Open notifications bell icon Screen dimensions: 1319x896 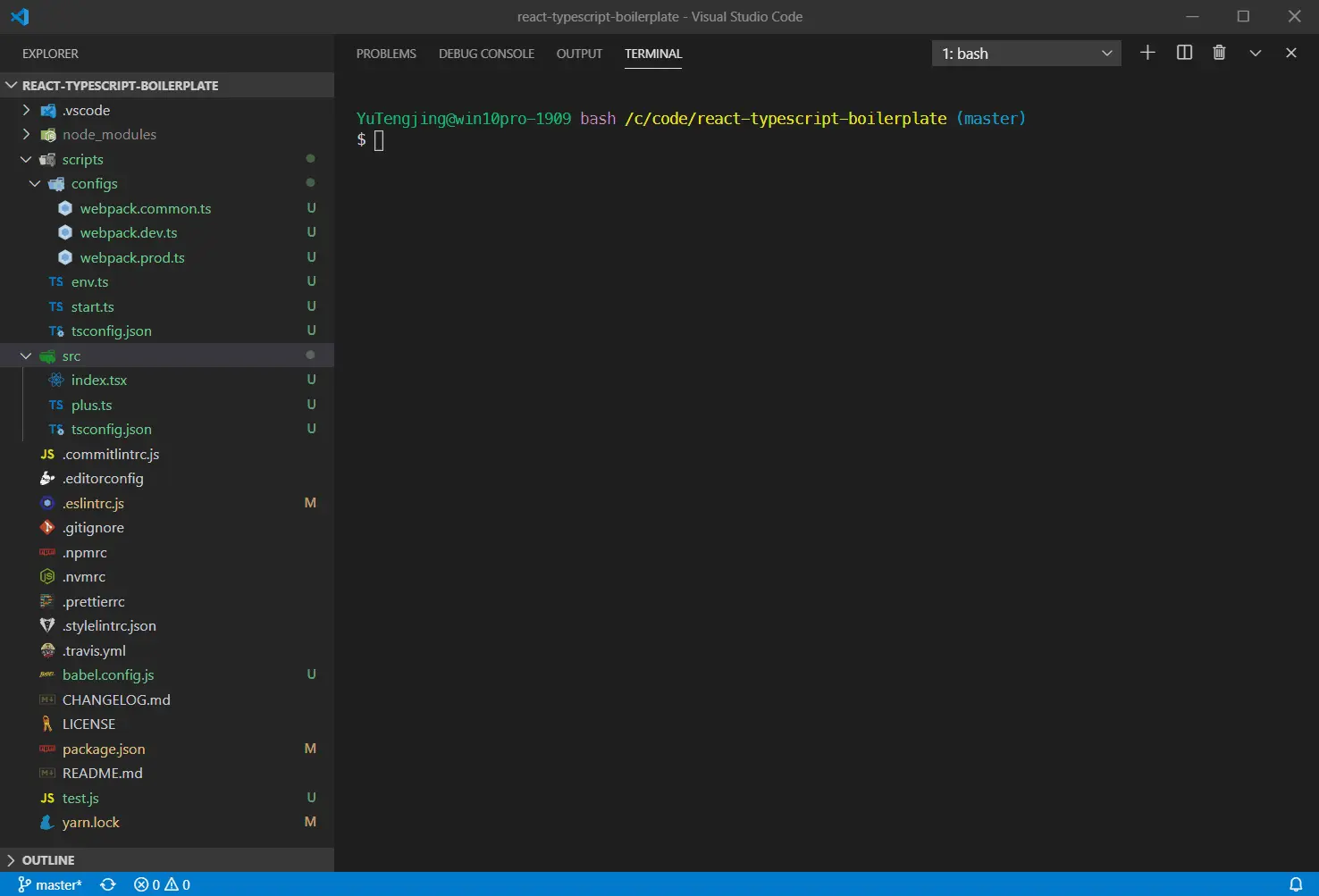(x=1295, y=884)
